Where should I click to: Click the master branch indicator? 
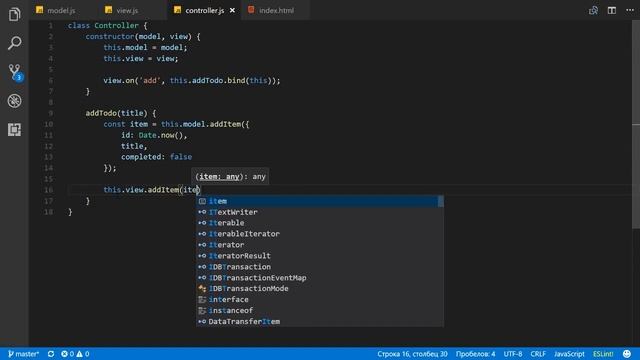tap(23, 354)
